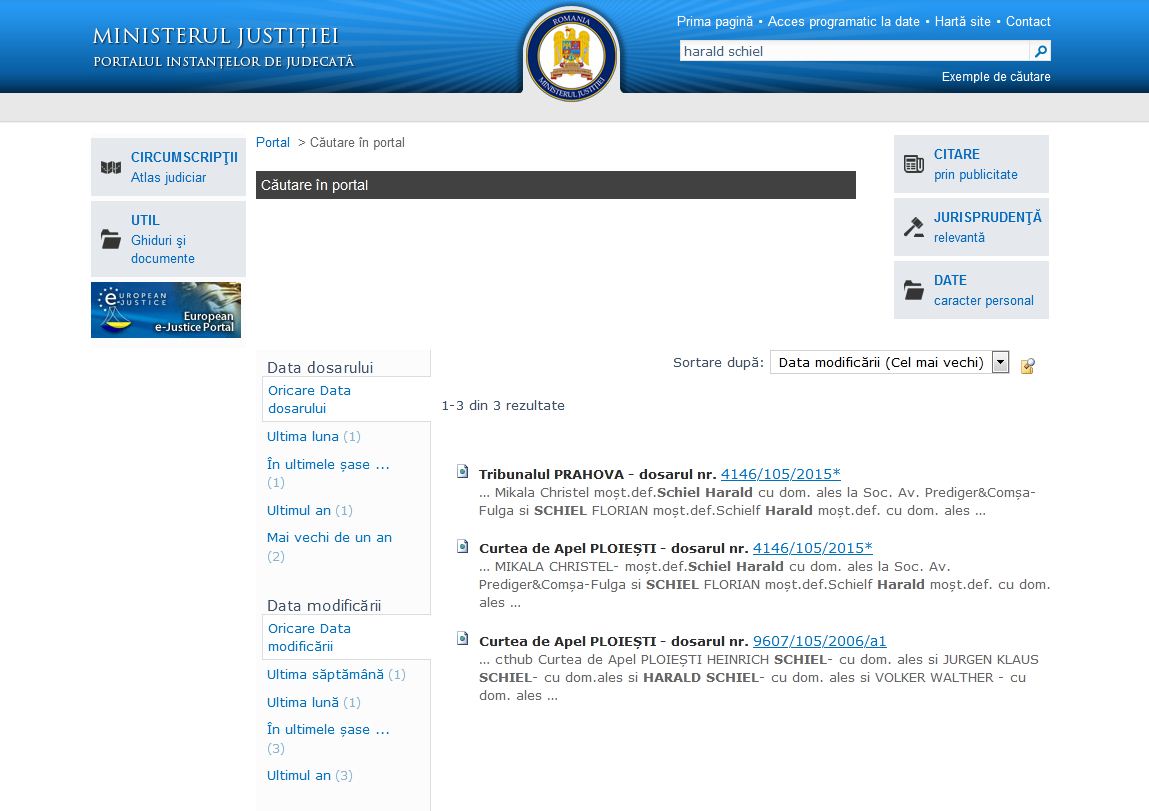Open Exemple de căutare link
This screenshot has width=1149, height=811.
coord(995,77)
